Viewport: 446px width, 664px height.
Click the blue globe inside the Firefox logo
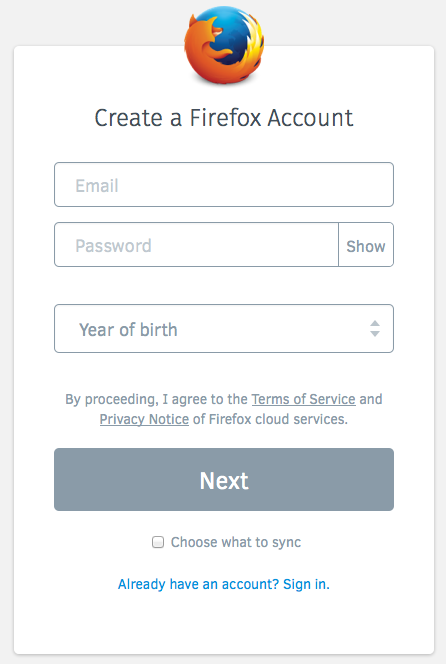pos(231,36)
